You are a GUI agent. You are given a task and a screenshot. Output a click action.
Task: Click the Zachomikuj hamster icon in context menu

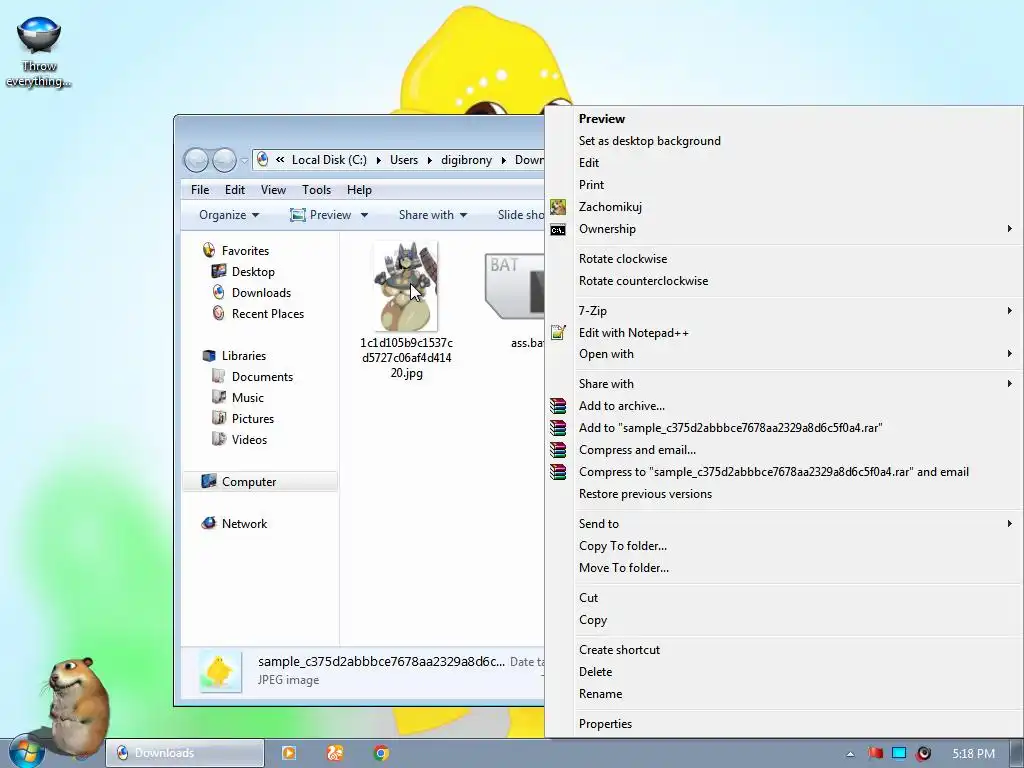pos(558,207)
